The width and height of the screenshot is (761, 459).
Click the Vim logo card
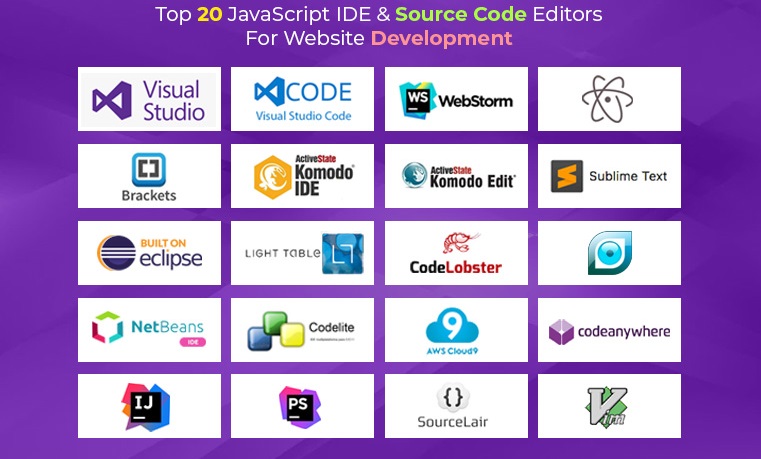609,406
